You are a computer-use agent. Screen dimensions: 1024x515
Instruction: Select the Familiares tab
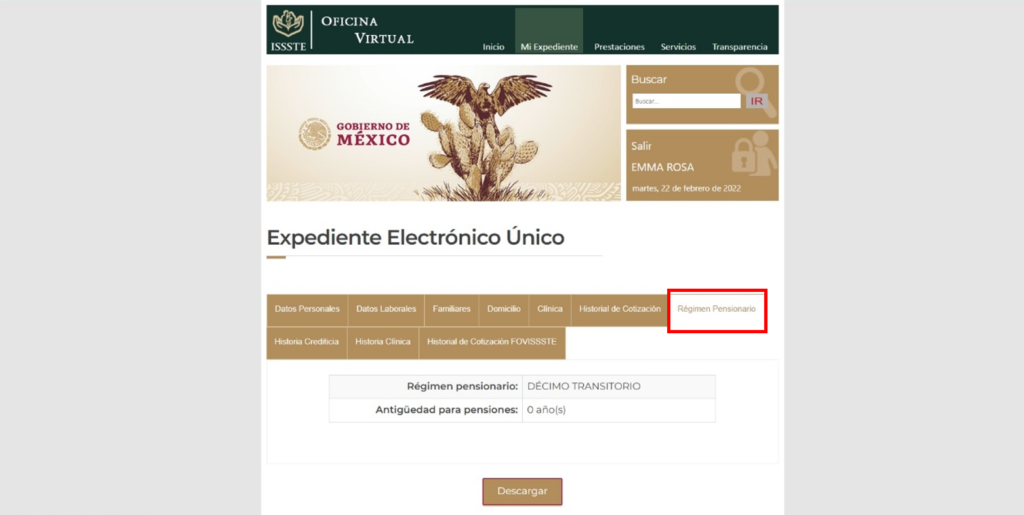pyautogui.click(x=451, y=310)
